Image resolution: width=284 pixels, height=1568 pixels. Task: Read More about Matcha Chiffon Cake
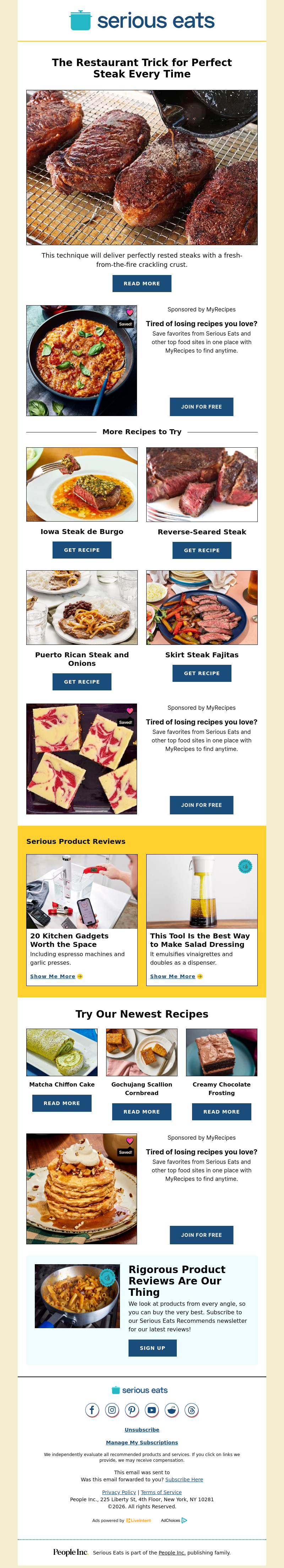point(62,1103)
